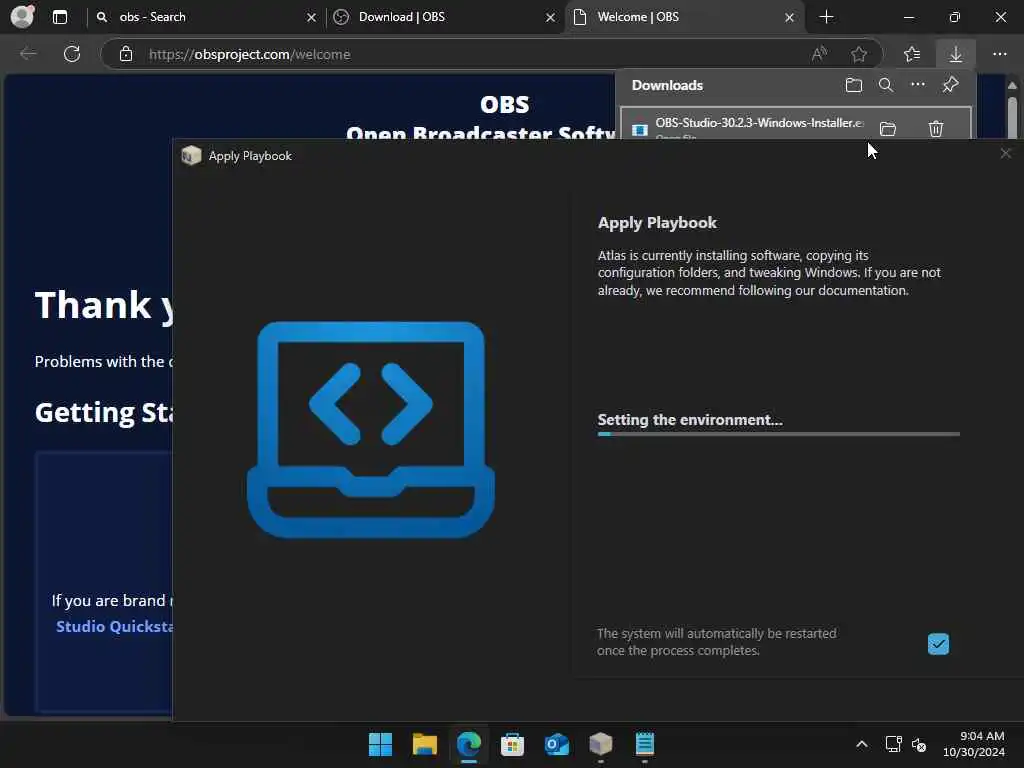Open AME Wizard box icon in taskbar
Image resolution: width=1024 pixels, height=768 pixels.
click(601, 744)
